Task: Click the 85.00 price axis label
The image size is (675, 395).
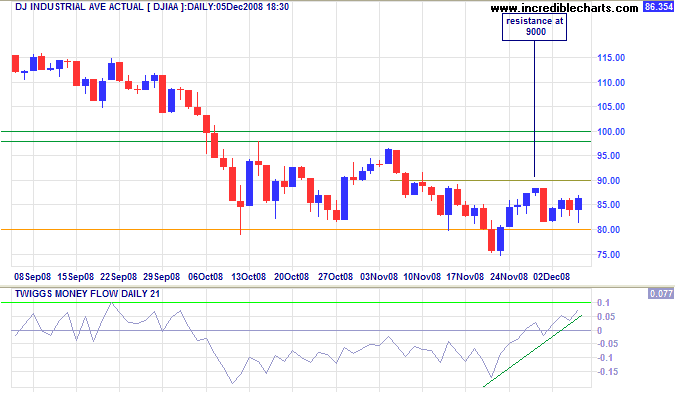Action: [x=608, y=205]
